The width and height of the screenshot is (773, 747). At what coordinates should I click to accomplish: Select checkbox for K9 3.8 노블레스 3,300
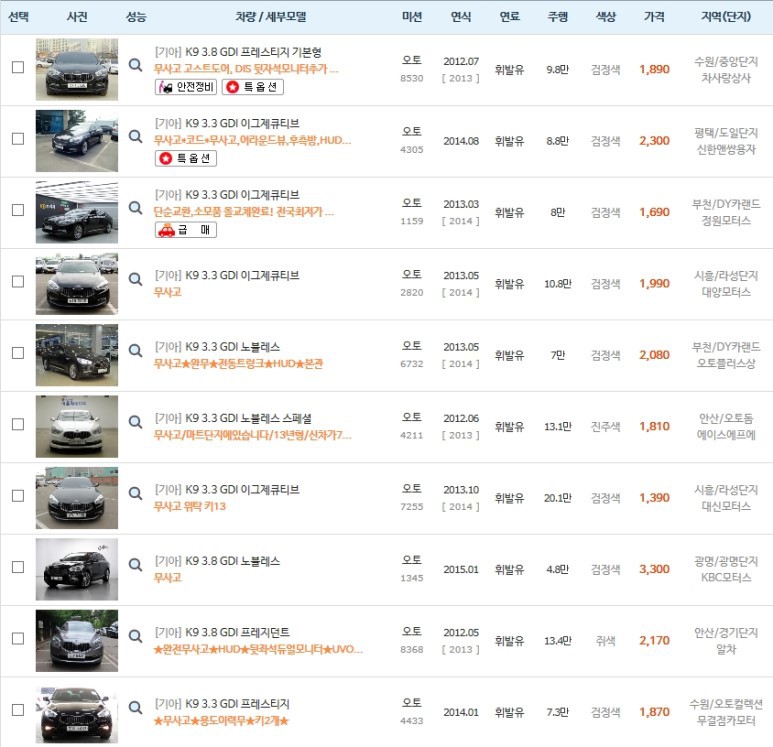pos(18,567)
